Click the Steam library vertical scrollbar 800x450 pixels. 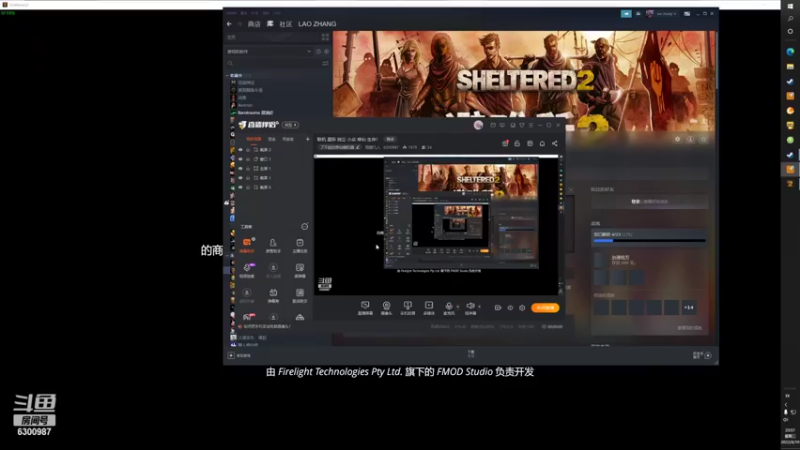point(716,61)
